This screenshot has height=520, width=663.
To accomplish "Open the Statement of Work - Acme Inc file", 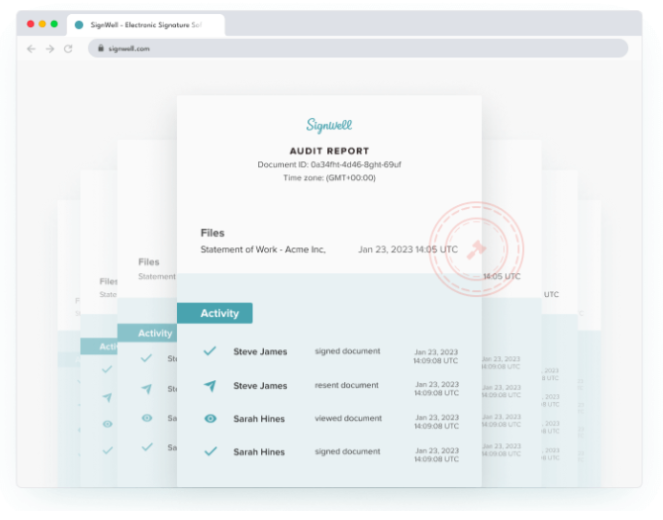I will pos(263,249).
